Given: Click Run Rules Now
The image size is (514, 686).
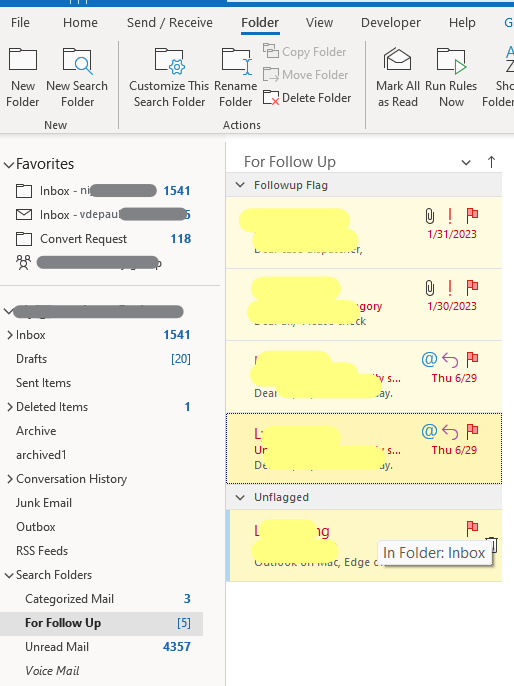Looking at the screenshot, I should pyautogui.click(x=451, y=77).
